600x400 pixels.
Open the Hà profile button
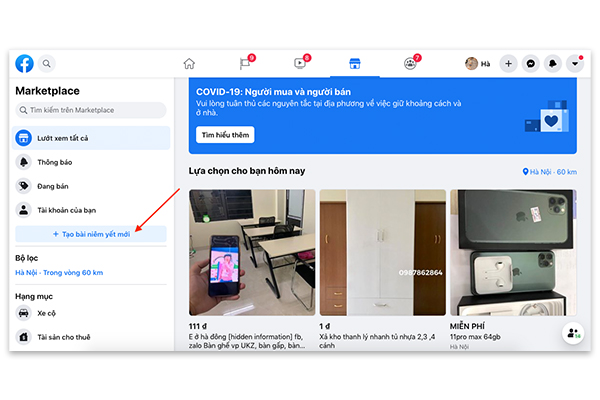tap(478, 64)
